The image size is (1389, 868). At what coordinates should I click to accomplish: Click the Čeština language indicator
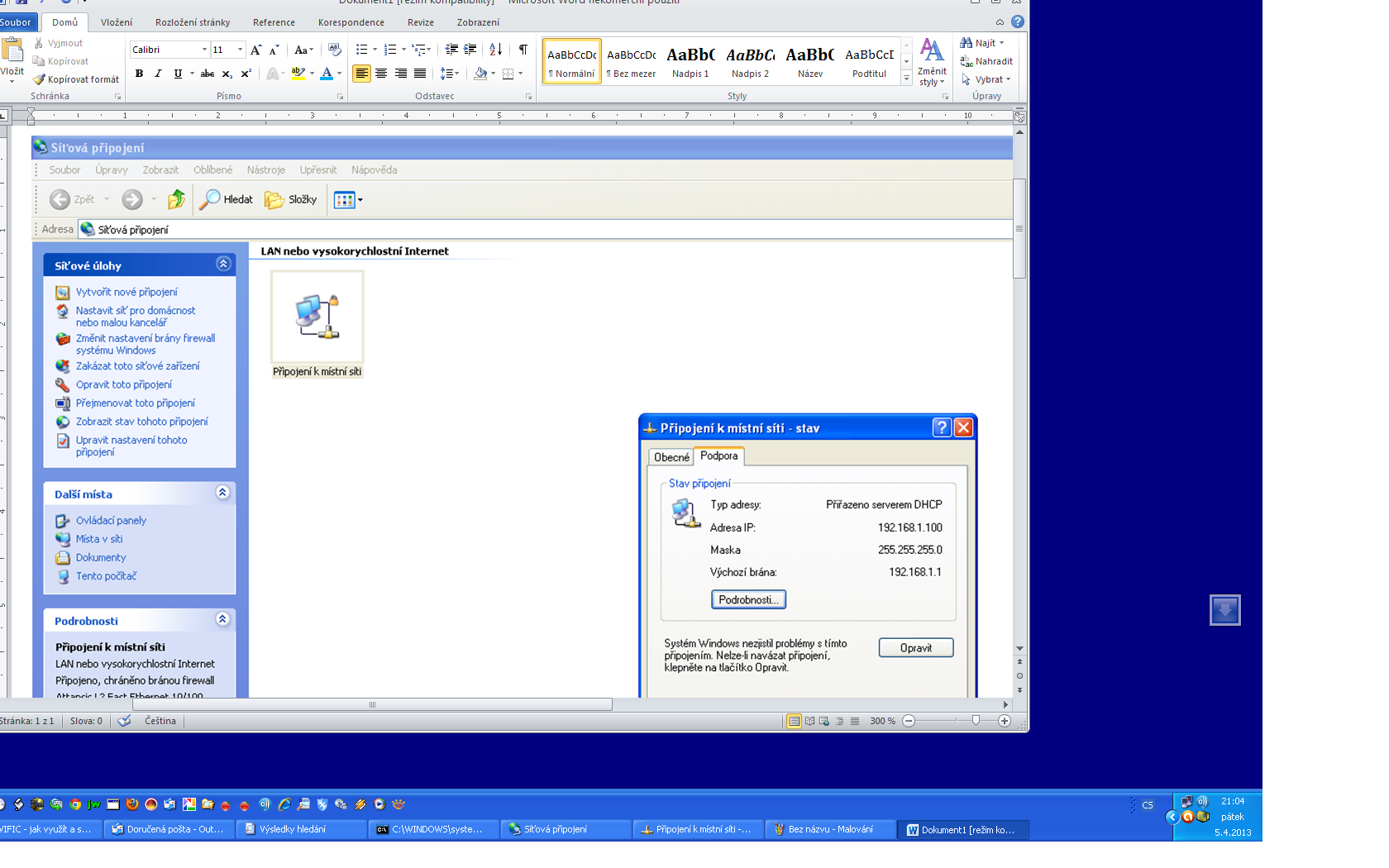click(x=160, y=721)
